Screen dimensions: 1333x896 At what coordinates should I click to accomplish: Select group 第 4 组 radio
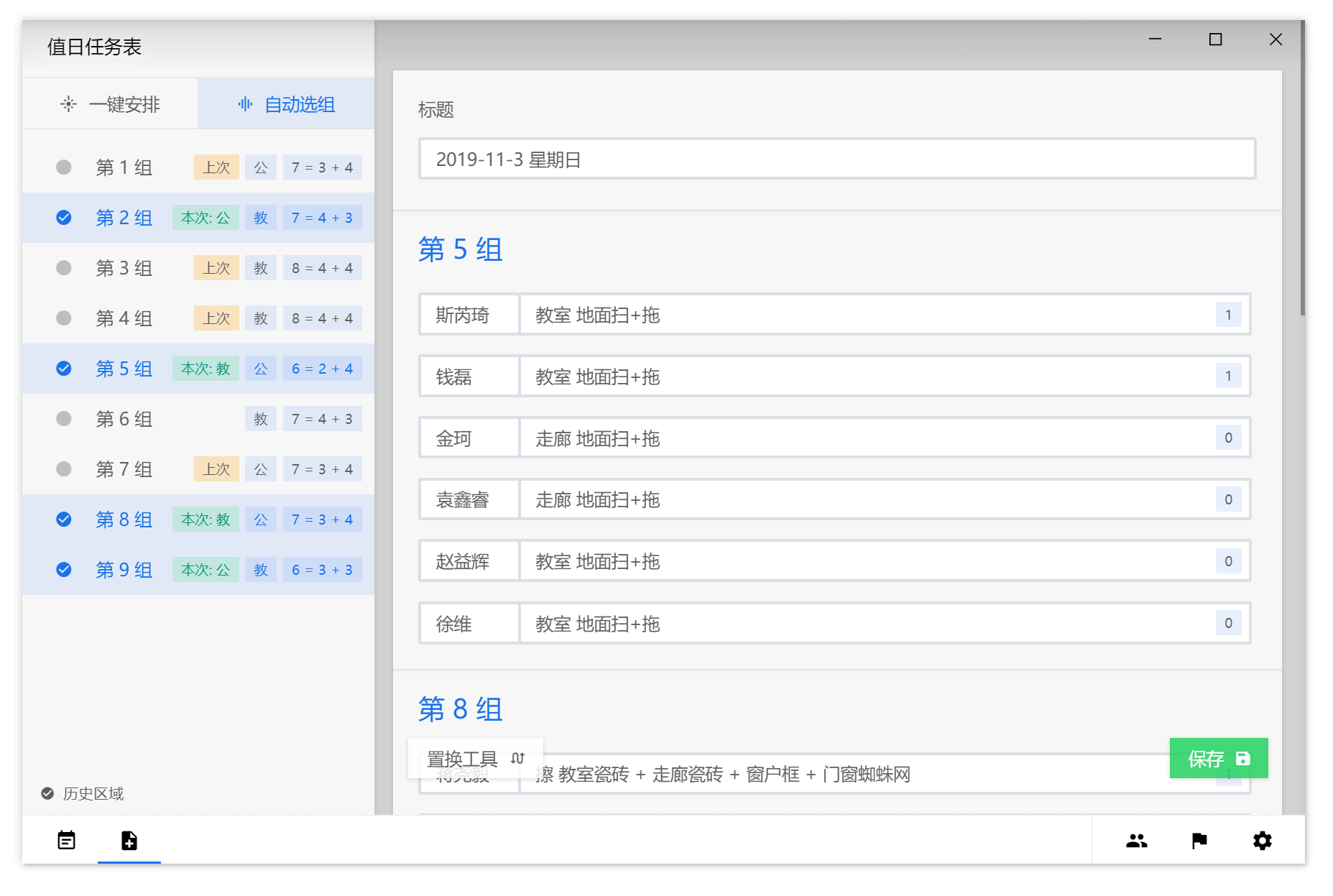(x=64, y=318)
